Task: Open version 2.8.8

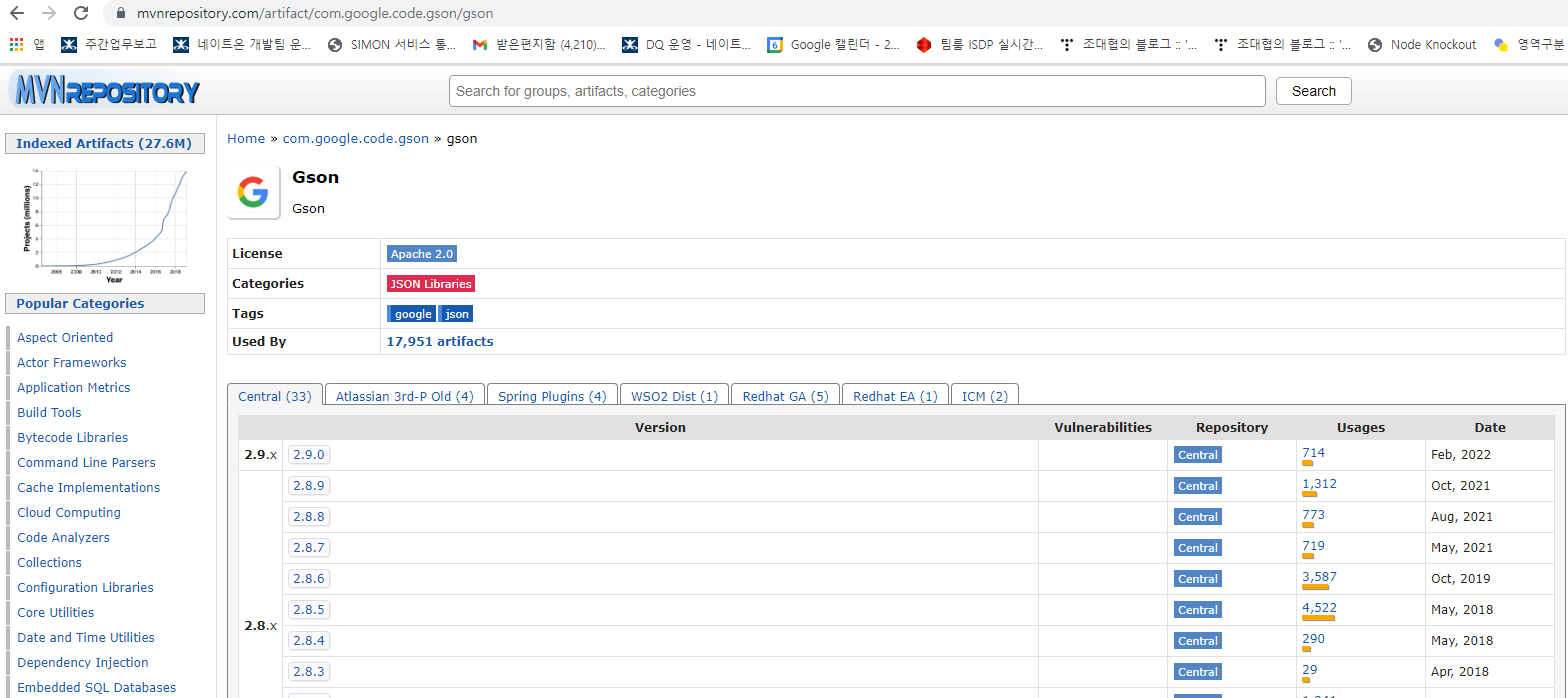Action: 309,516
